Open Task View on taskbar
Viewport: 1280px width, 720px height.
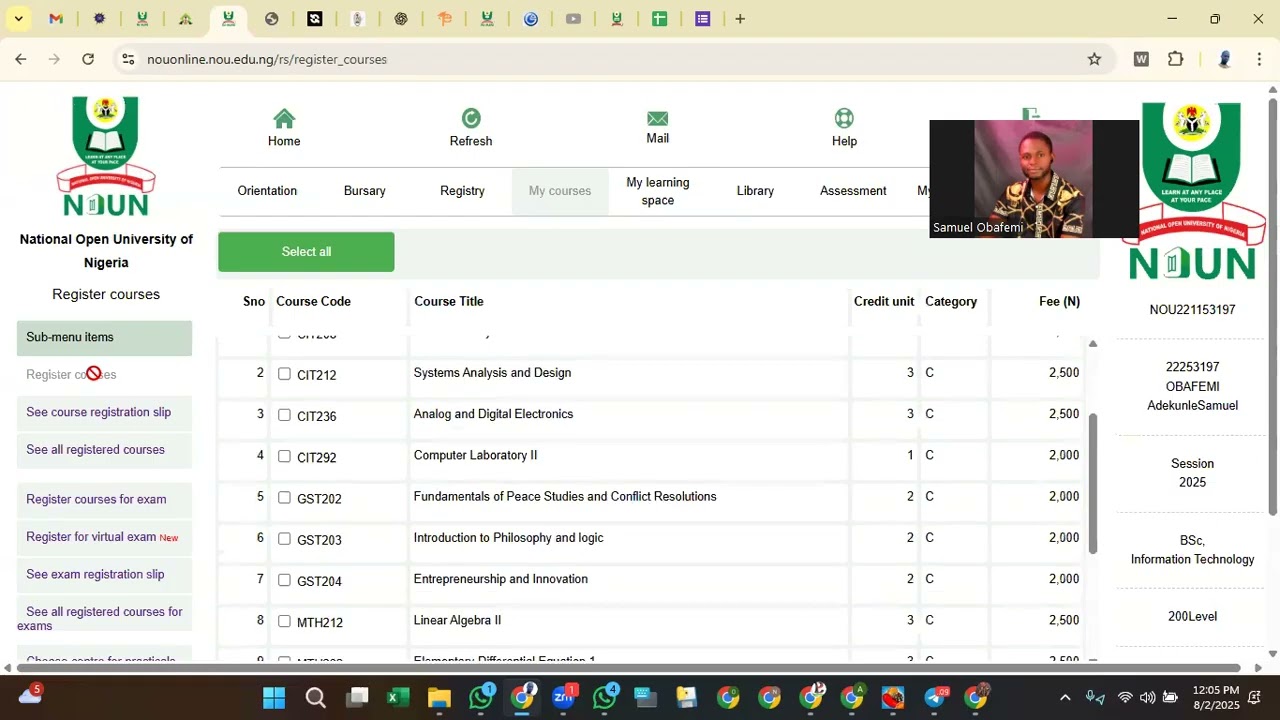tap(357, 697)
